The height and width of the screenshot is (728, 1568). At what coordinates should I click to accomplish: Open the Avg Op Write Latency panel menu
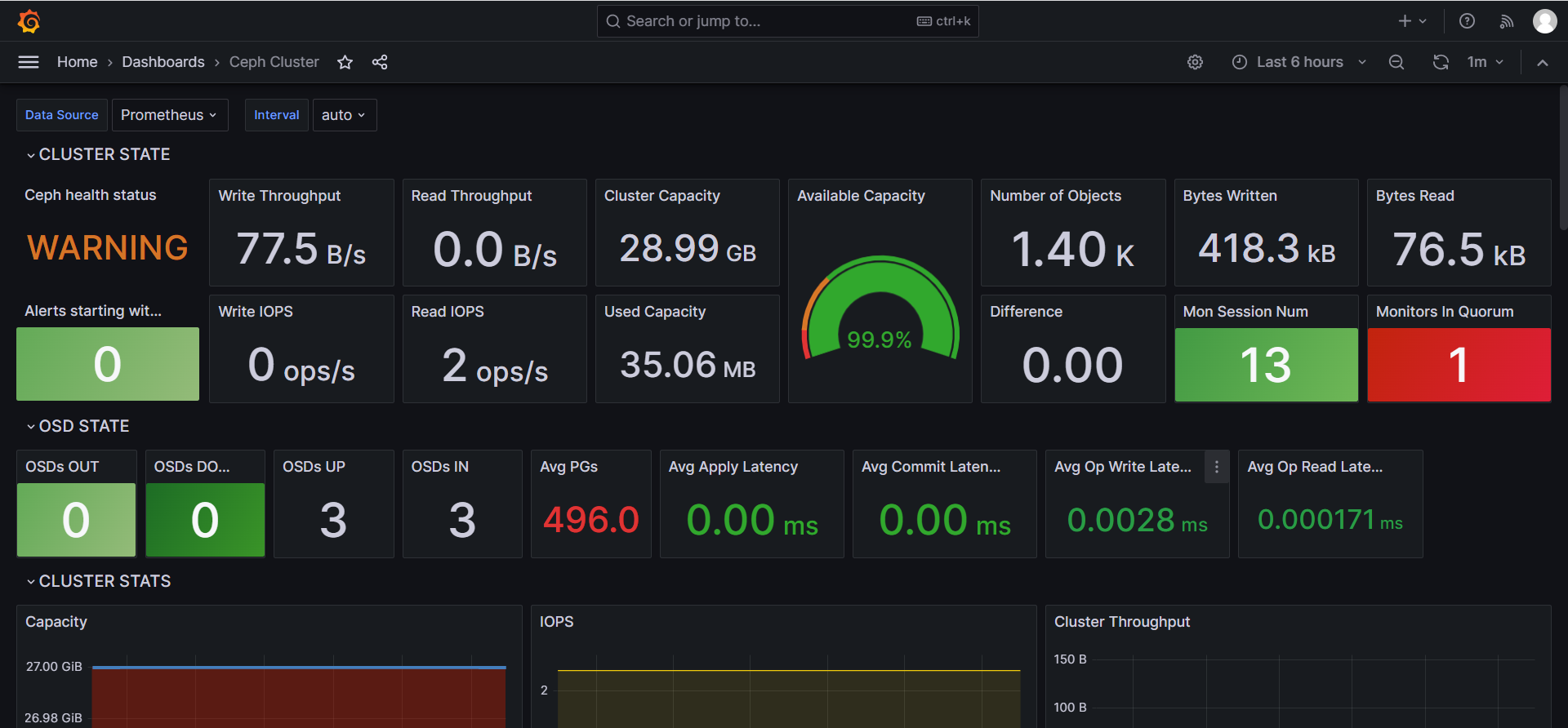[x=1217, y=467]
